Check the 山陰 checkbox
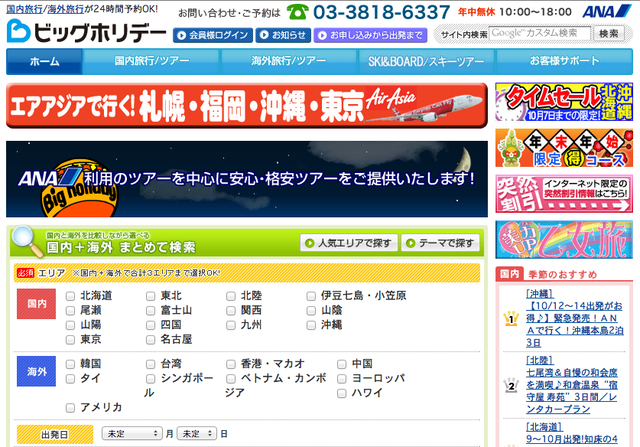The width and height of the screenshot is (640, 447). tap(311, 311)
